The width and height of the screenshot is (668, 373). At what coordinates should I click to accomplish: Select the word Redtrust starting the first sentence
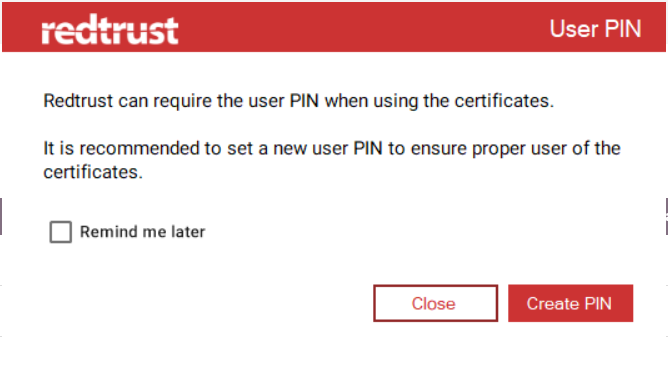(78, 101)
